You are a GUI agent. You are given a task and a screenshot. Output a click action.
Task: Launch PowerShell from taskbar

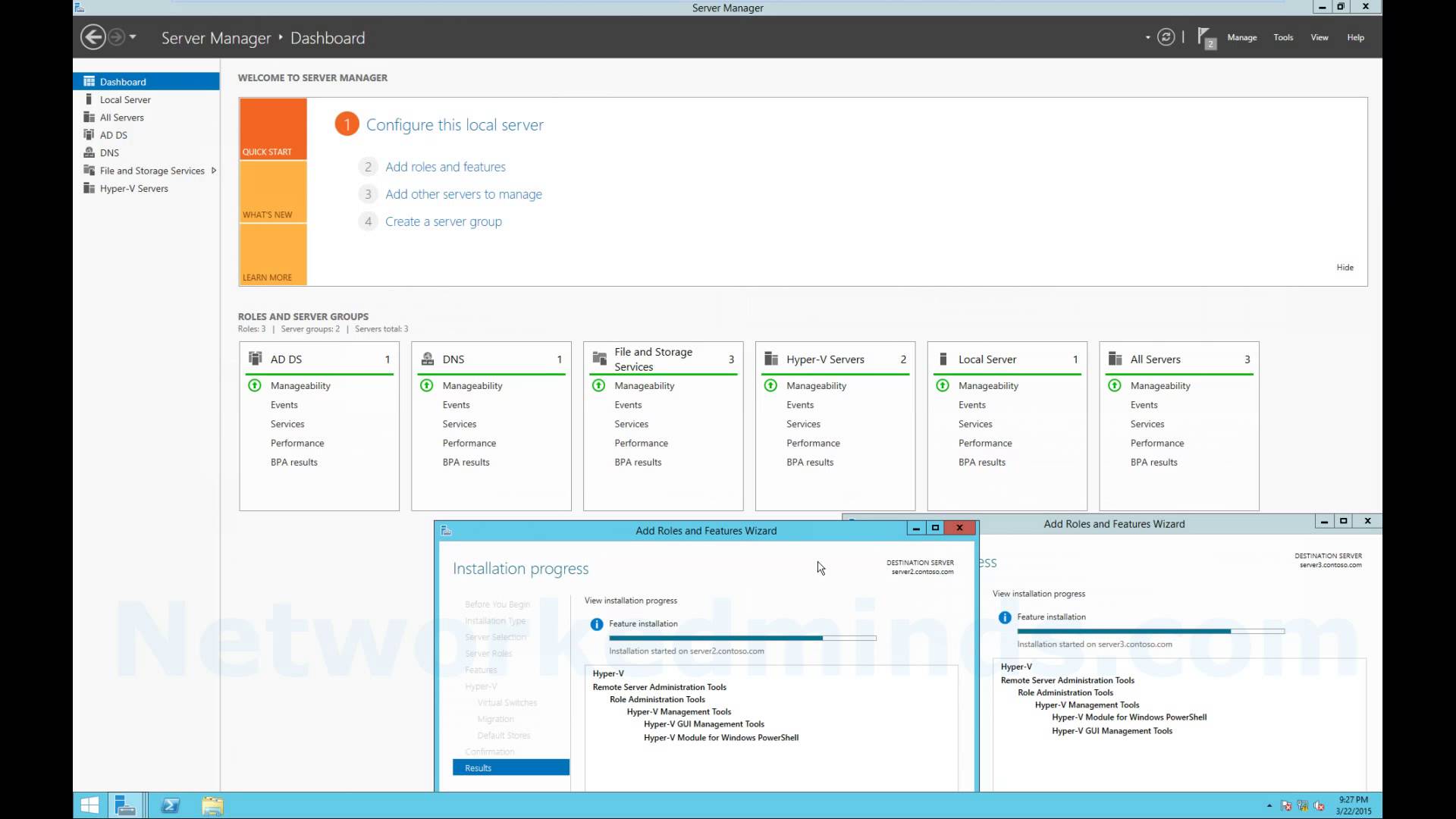click(171, 805)
